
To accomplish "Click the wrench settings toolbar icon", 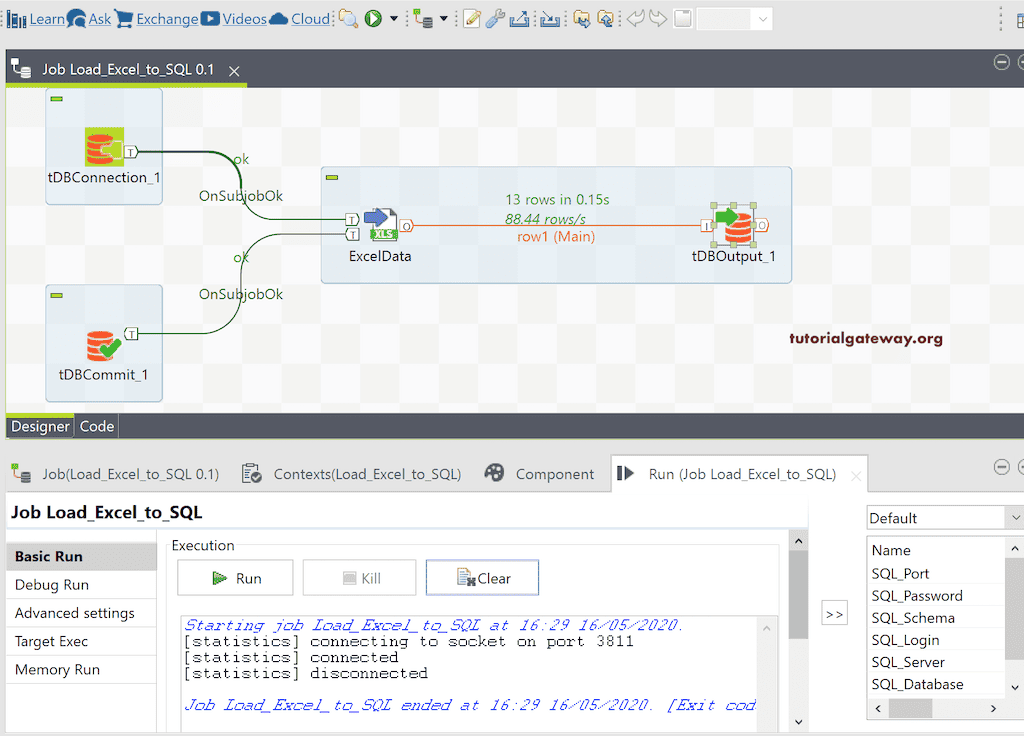I will [495, 18].
